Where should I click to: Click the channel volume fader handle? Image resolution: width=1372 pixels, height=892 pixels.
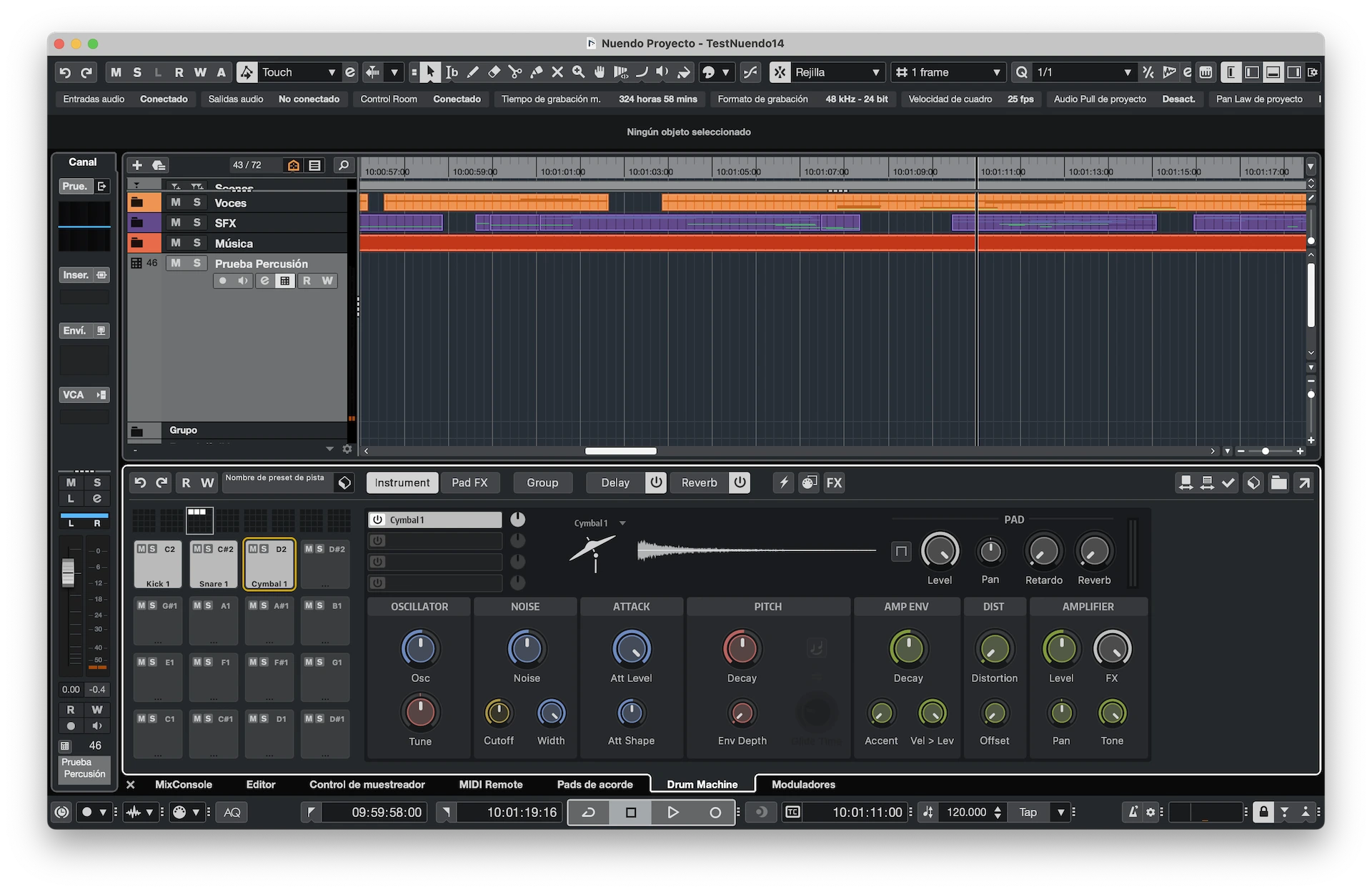(x=69, y=572)
